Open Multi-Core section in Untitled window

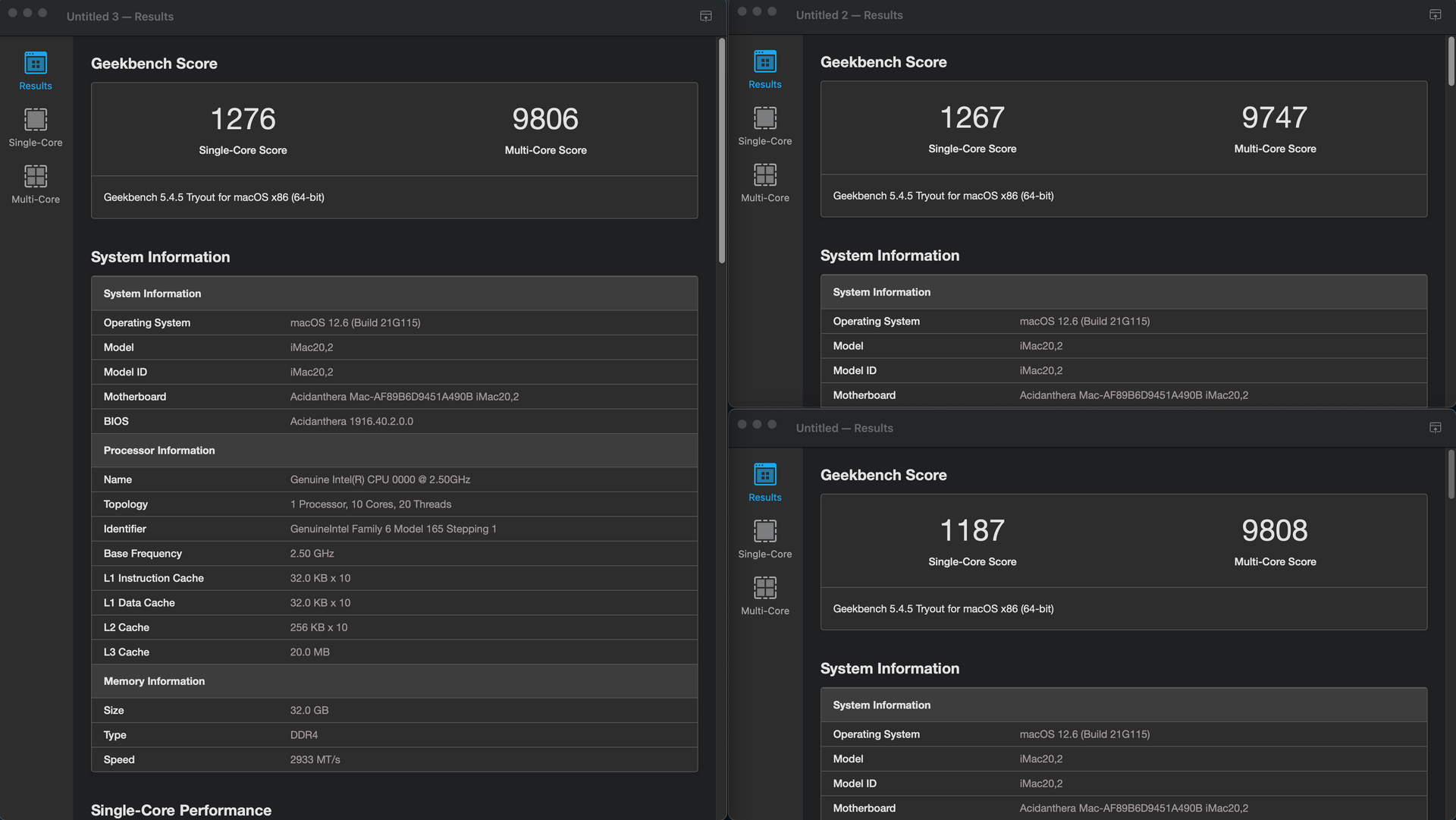[x=764, y=596]
